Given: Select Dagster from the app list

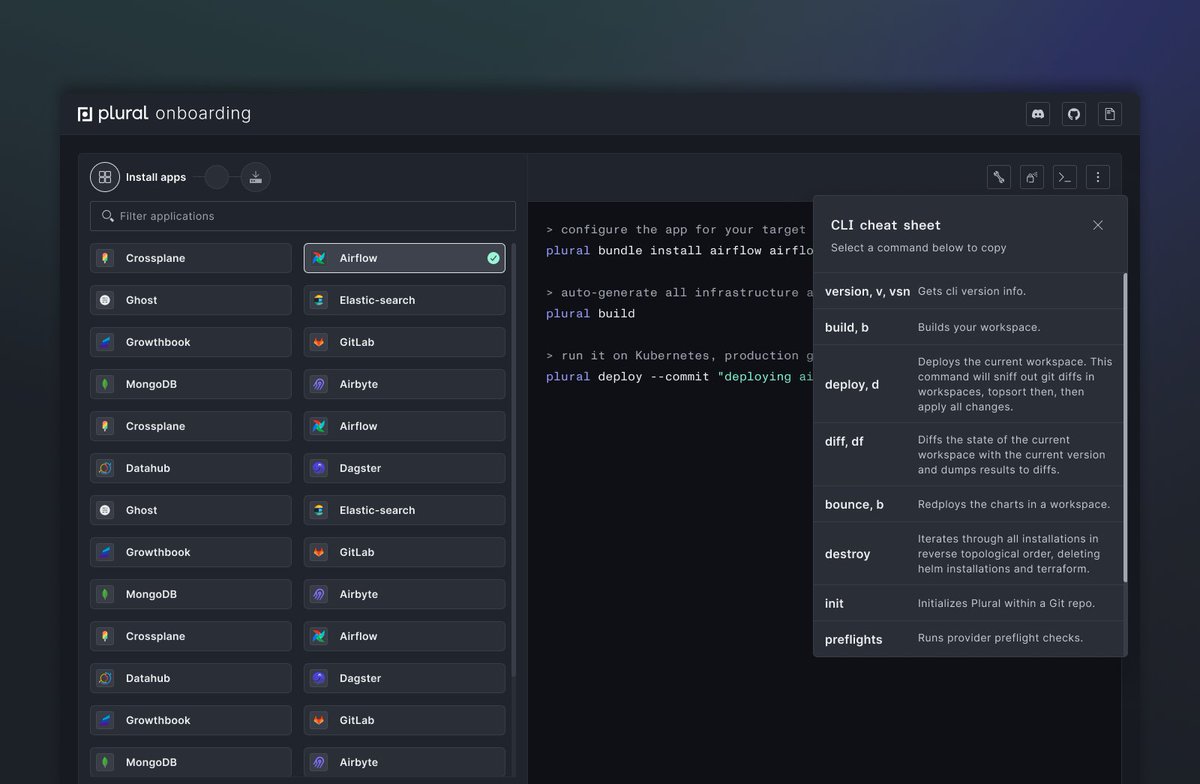Looking at the screenshot, I should pos(404,467).
